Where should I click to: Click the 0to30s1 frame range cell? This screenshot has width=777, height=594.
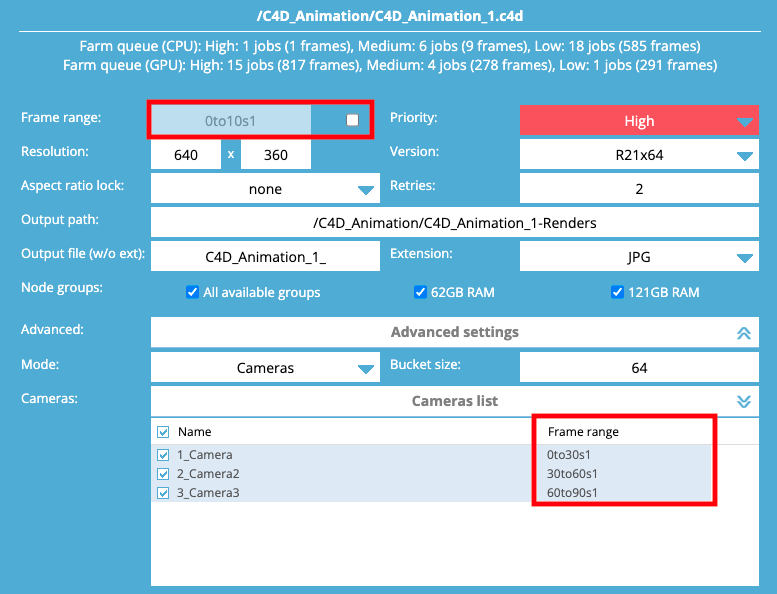[569, 454]
